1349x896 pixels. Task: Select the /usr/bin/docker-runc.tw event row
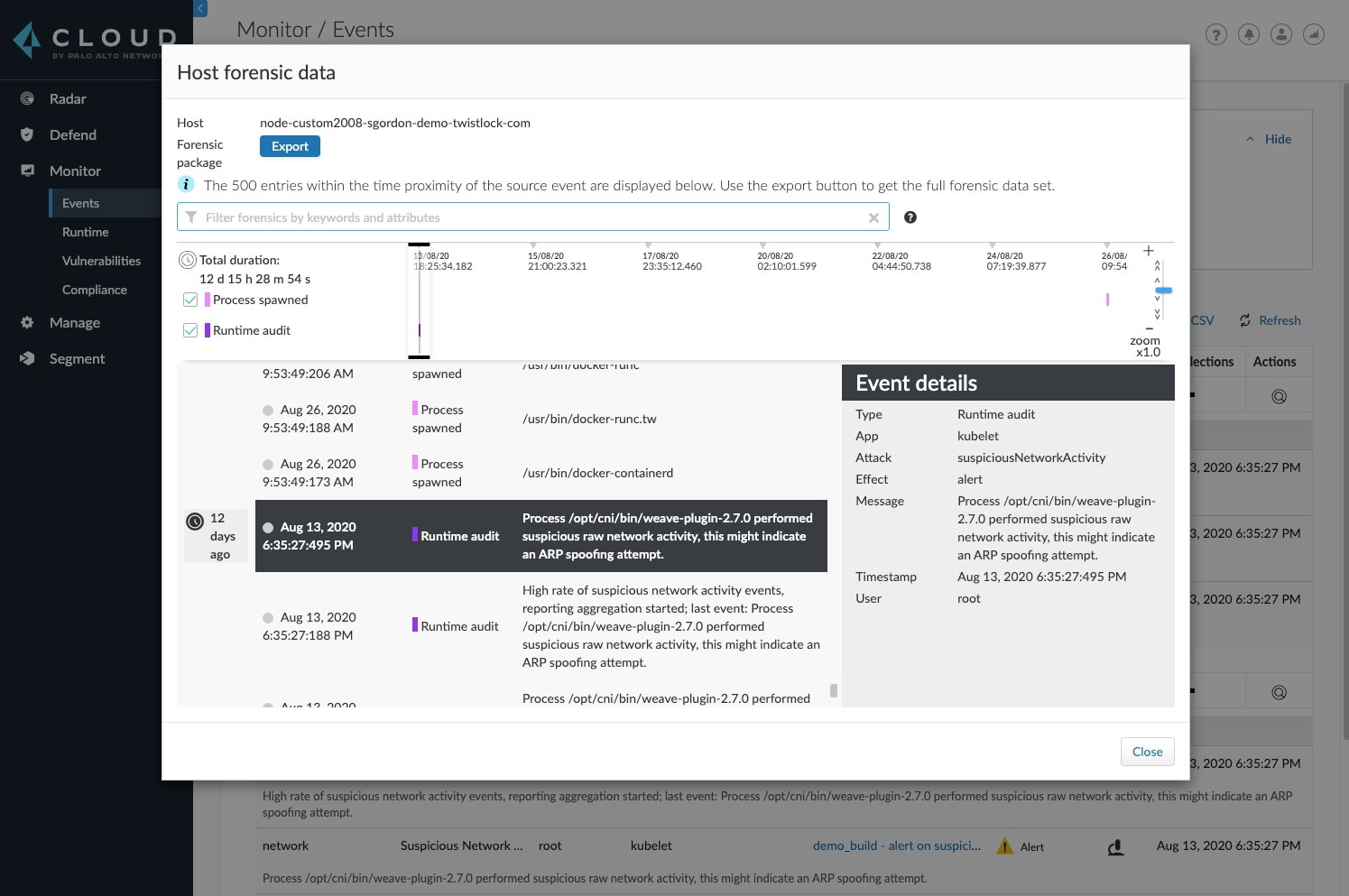coord(541,419)
